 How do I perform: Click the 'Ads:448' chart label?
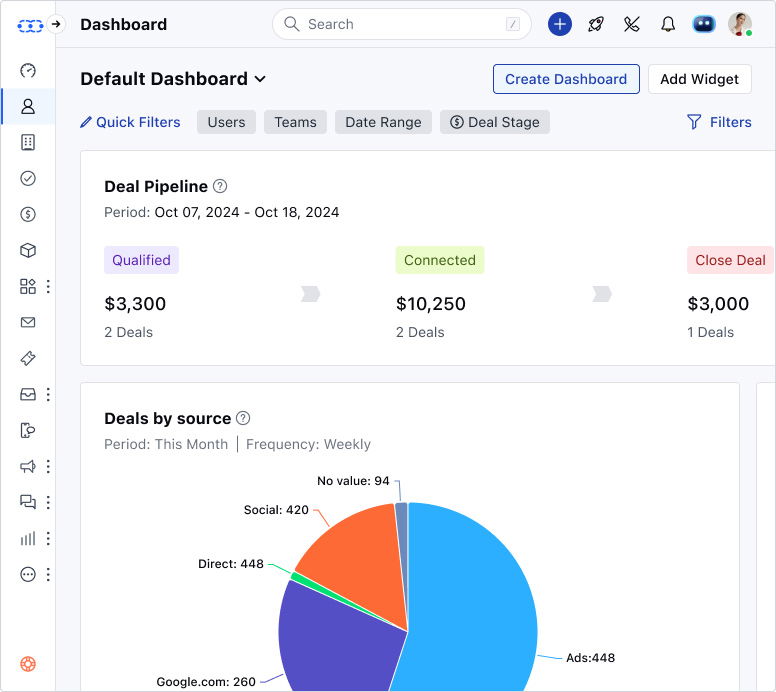click(x=590, y=658)
